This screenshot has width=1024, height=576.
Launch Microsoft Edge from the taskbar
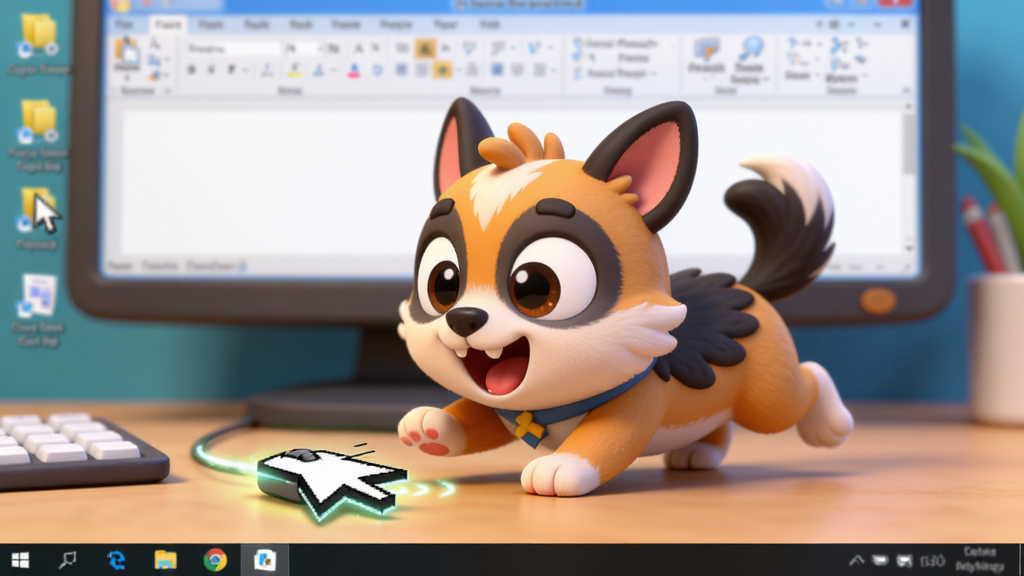point(116,560)
